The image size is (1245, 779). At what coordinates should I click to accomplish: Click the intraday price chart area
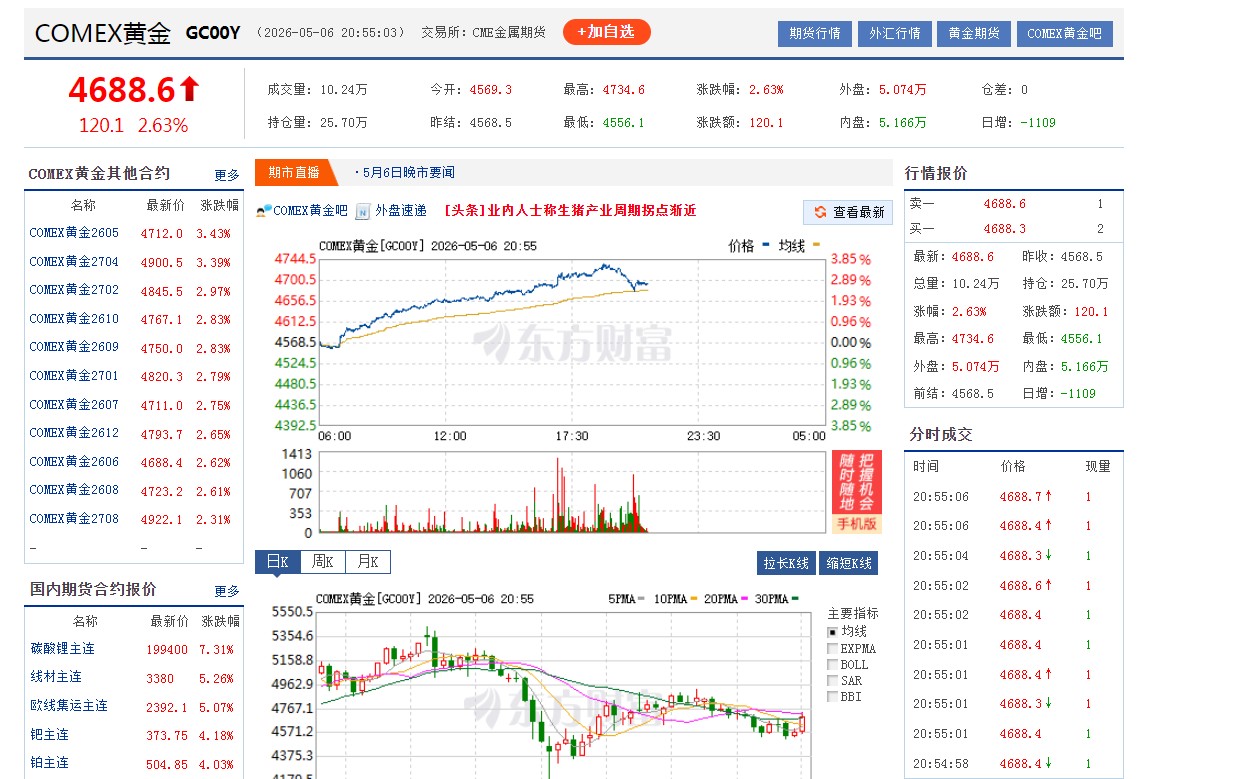(572, 342)
